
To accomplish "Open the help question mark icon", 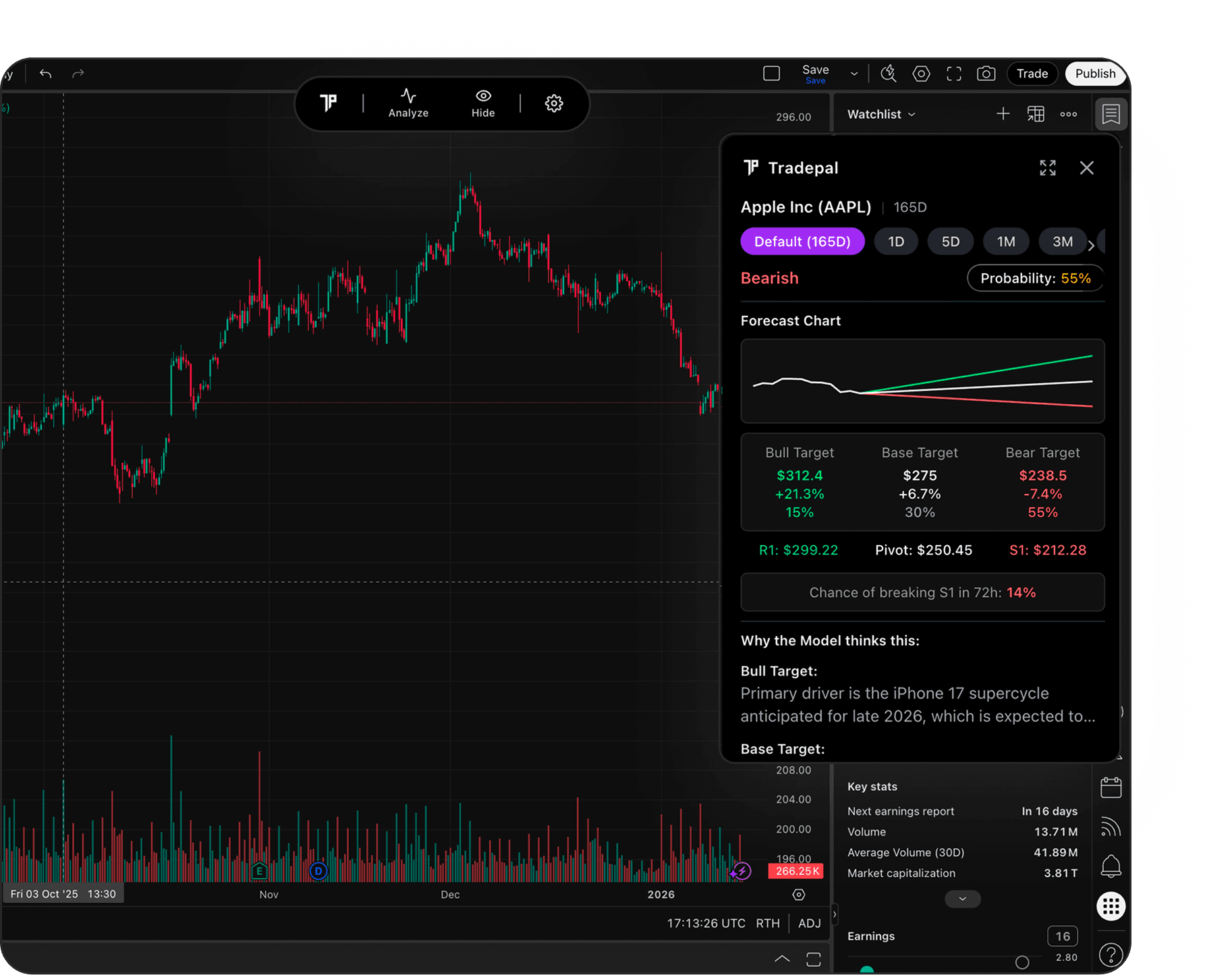I will pos(1111,955).
